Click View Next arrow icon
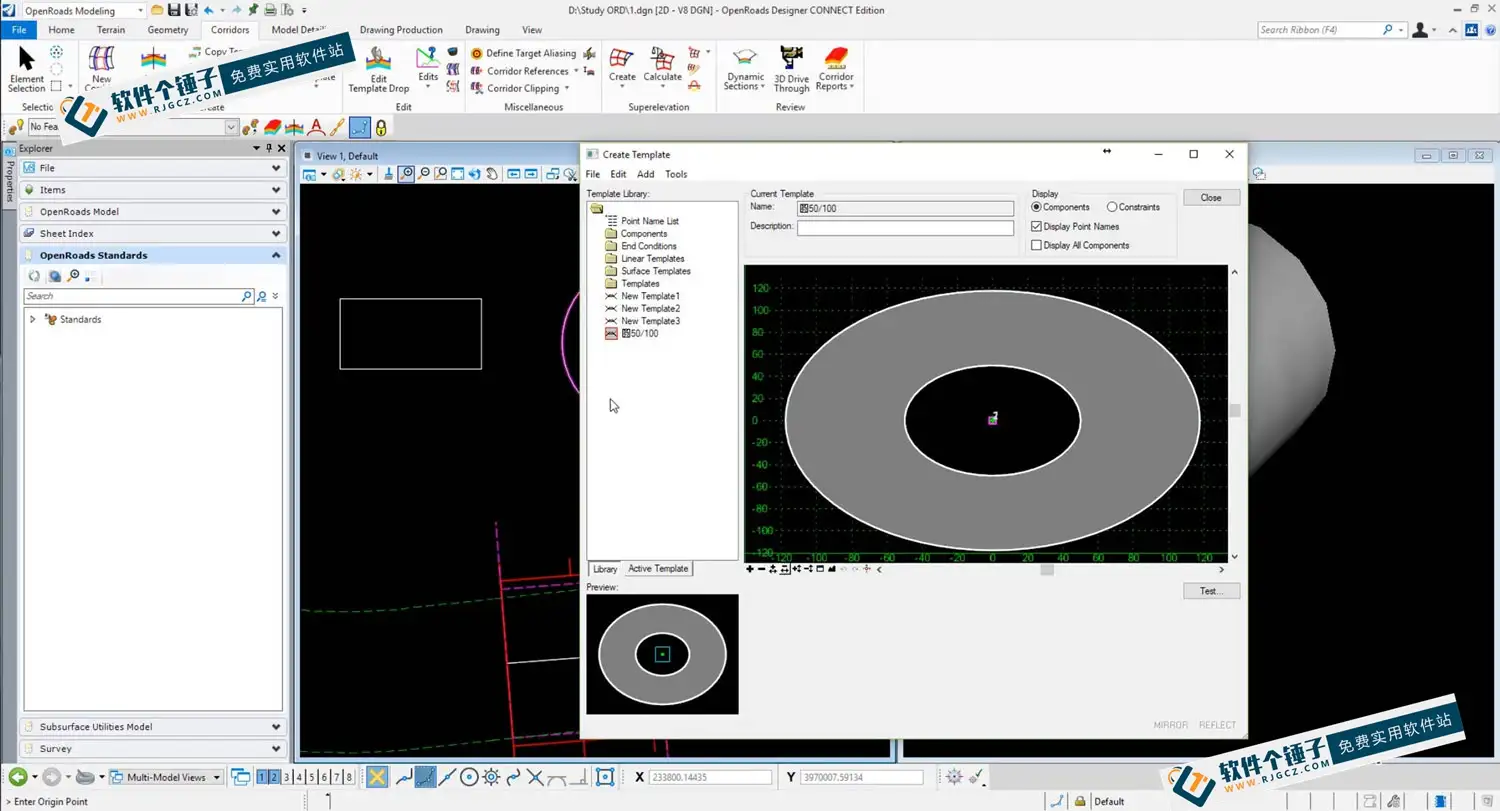Screen dimensions: 1500x811 click(532, 174)
